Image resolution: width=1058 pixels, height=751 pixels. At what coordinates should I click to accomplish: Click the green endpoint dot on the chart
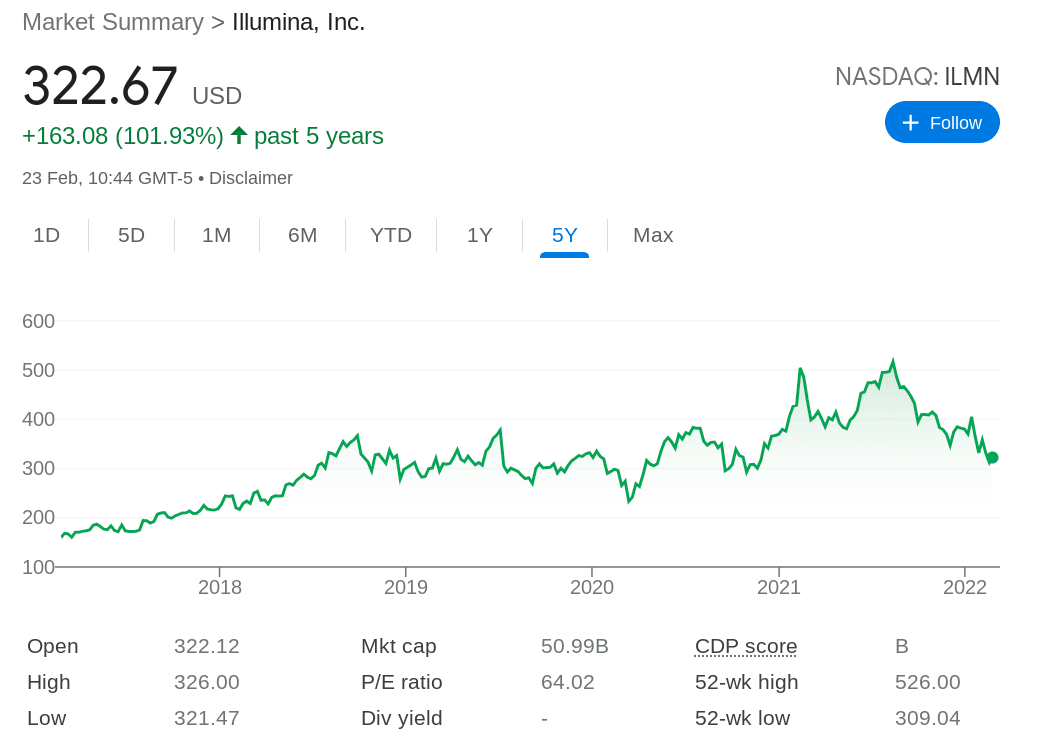click(992, 457)
